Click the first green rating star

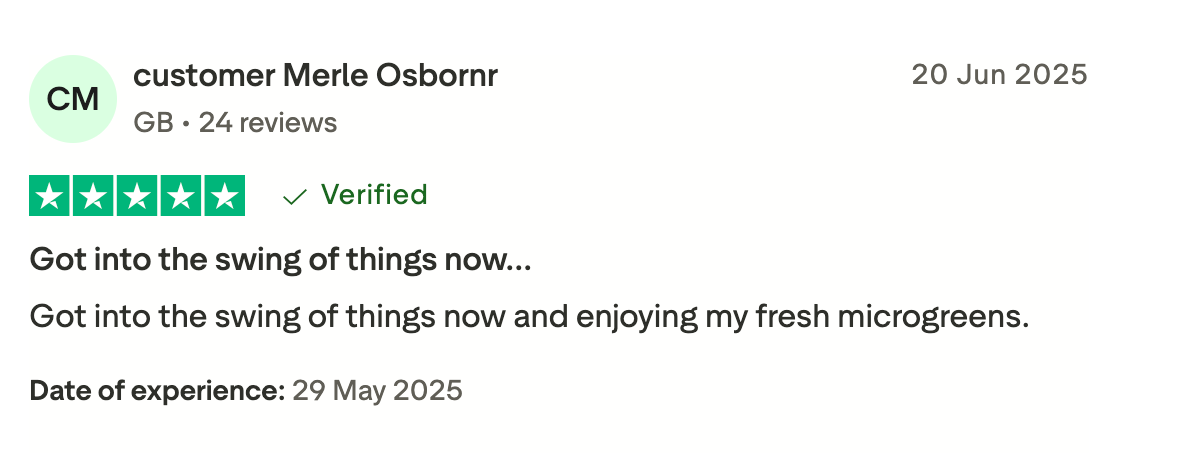click(49, 196)
